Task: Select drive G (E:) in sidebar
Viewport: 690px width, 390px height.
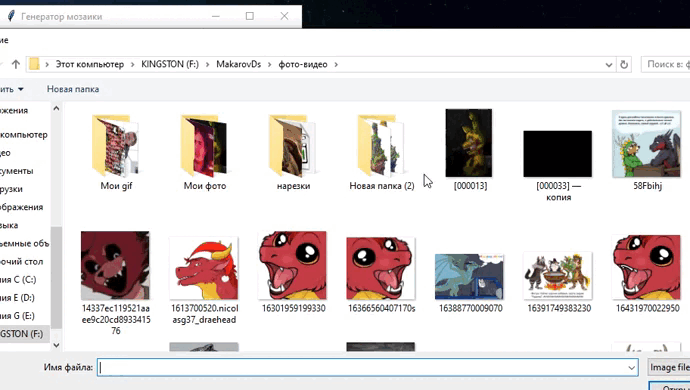Action: click(x=17, y=316)
